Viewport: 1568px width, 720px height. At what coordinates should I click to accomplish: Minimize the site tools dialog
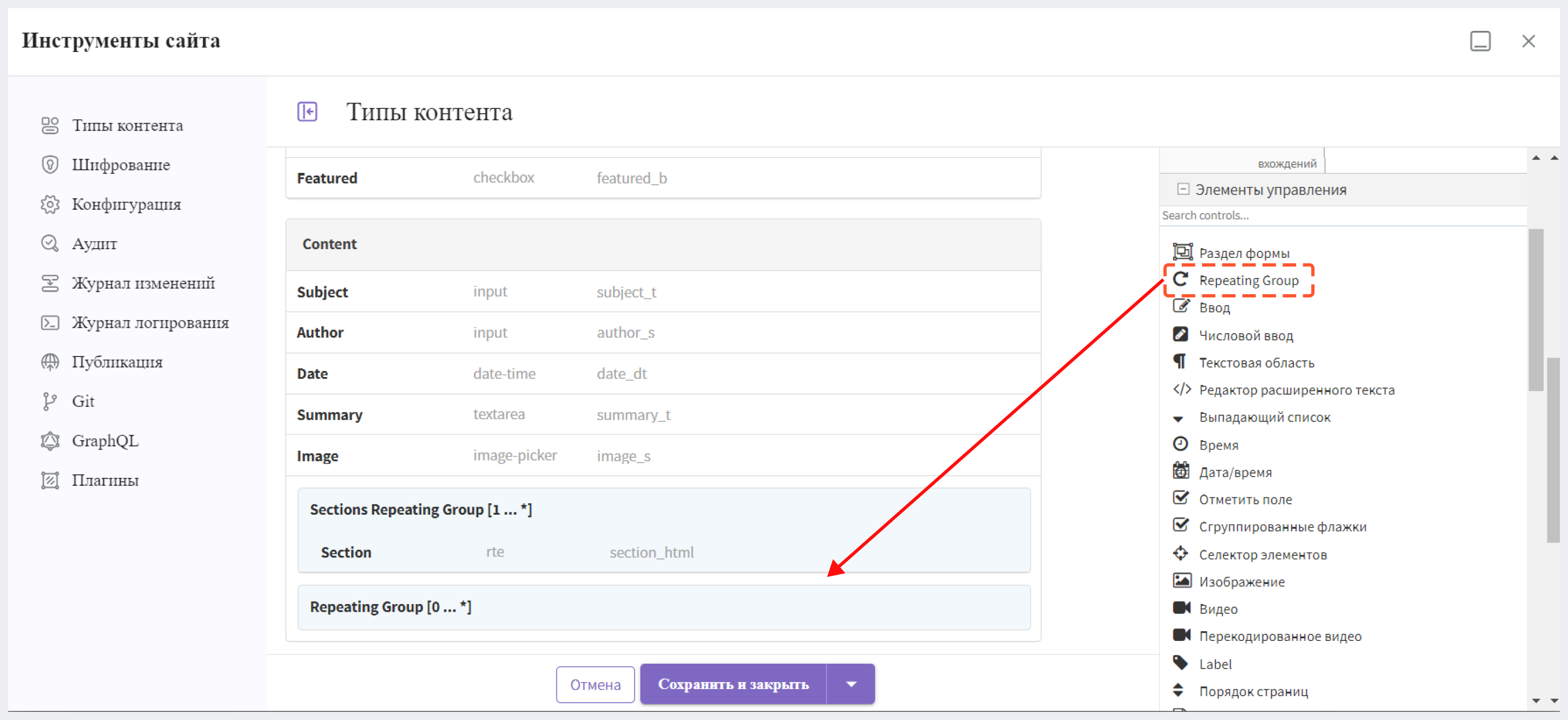[x=1480, y=41]
